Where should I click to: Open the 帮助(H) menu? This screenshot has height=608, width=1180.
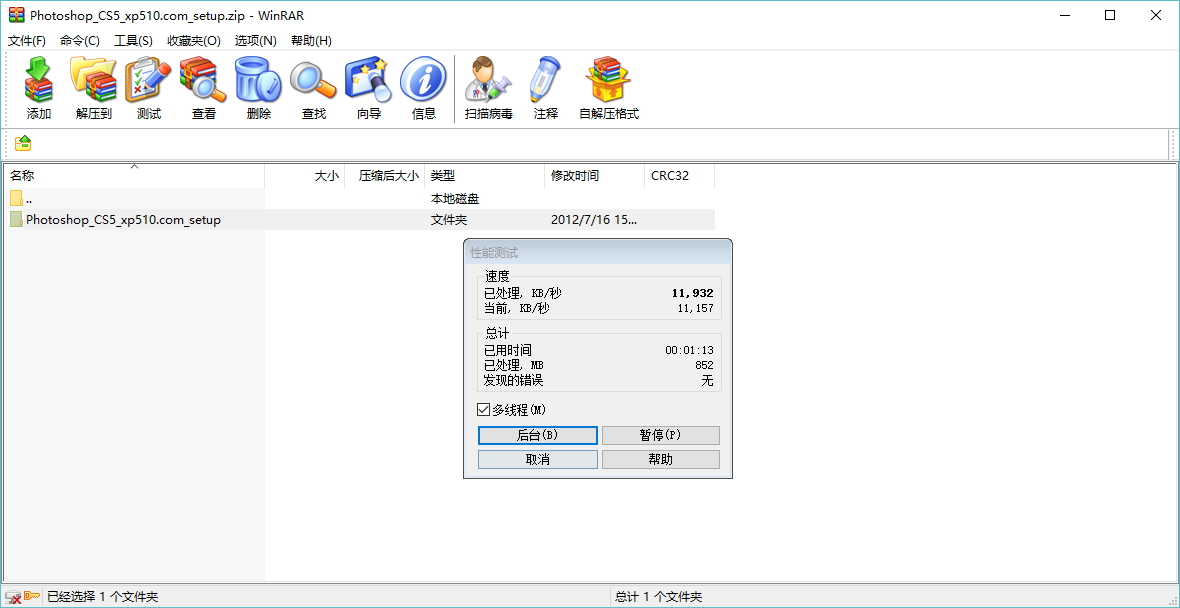click(x=312, y=41)
